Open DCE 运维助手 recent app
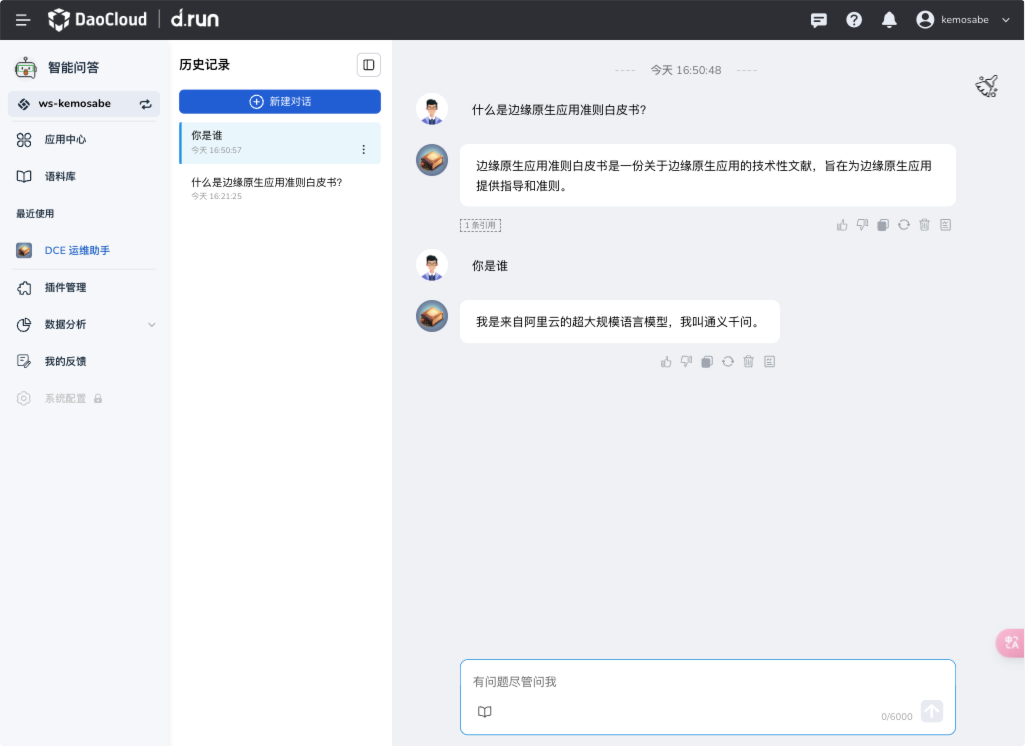Image resolution: width=1025 pixels, height=746 pixels. pyautogui.click(x=76, y=250)
